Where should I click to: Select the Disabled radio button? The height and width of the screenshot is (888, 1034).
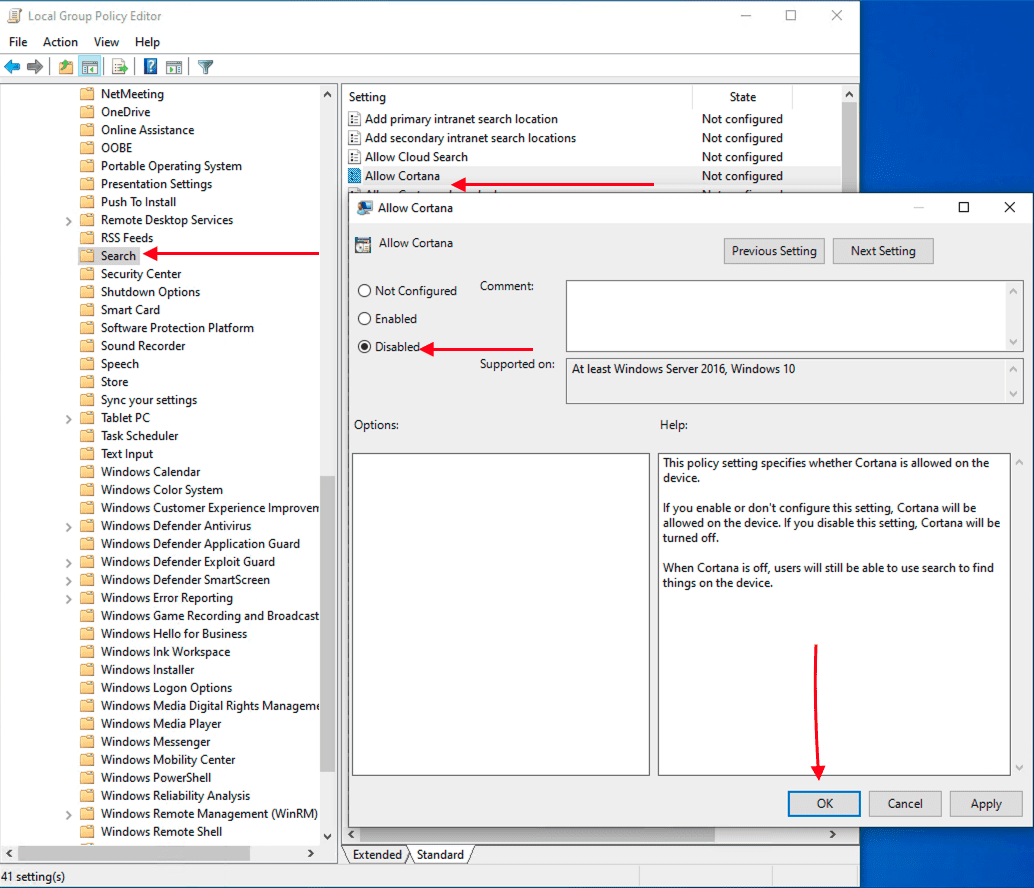pyautogui.click(x=364, y=347)
